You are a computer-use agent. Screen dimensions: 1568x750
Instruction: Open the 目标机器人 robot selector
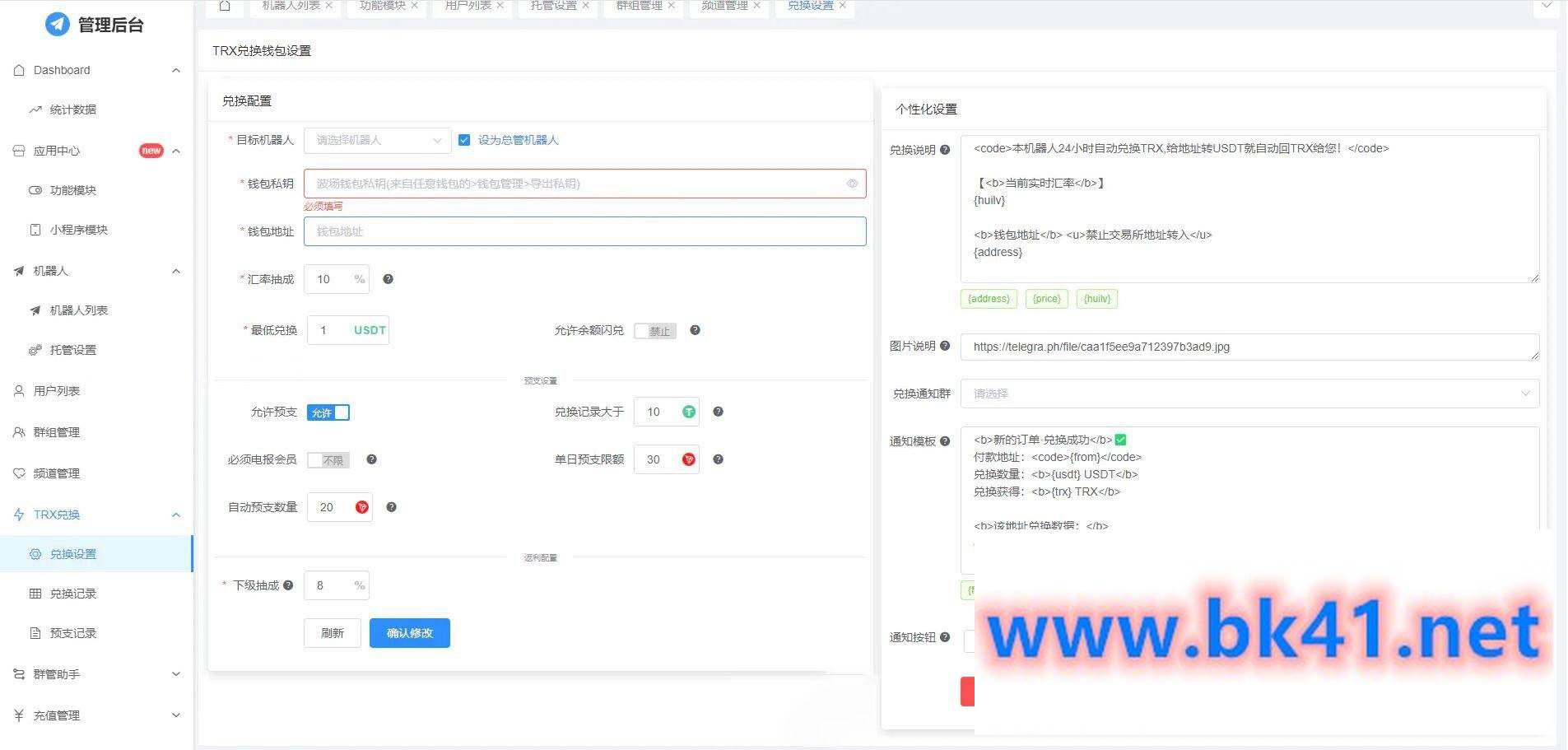(x=375, y=140)
